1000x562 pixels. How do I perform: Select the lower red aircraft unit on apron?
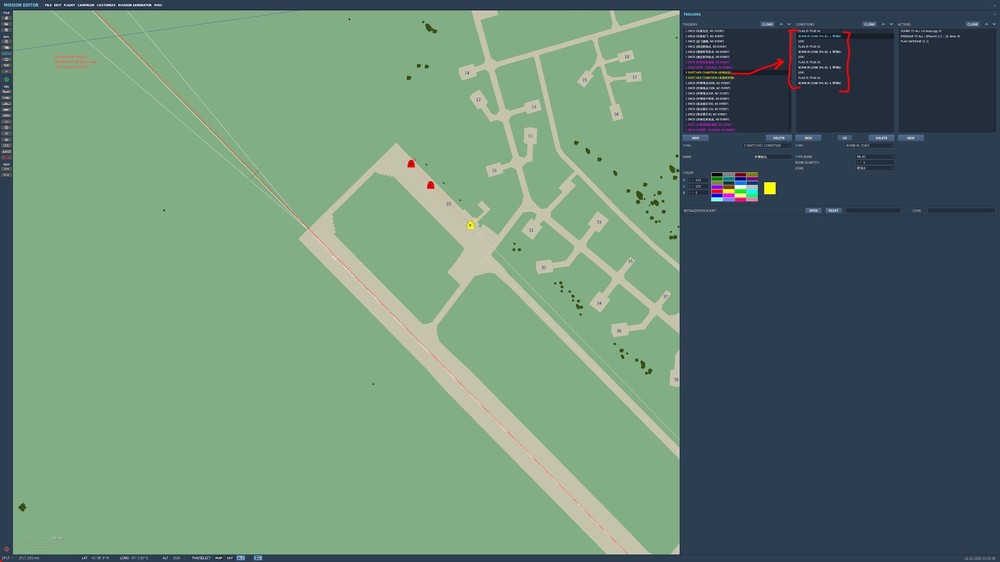tap(430, 185)
